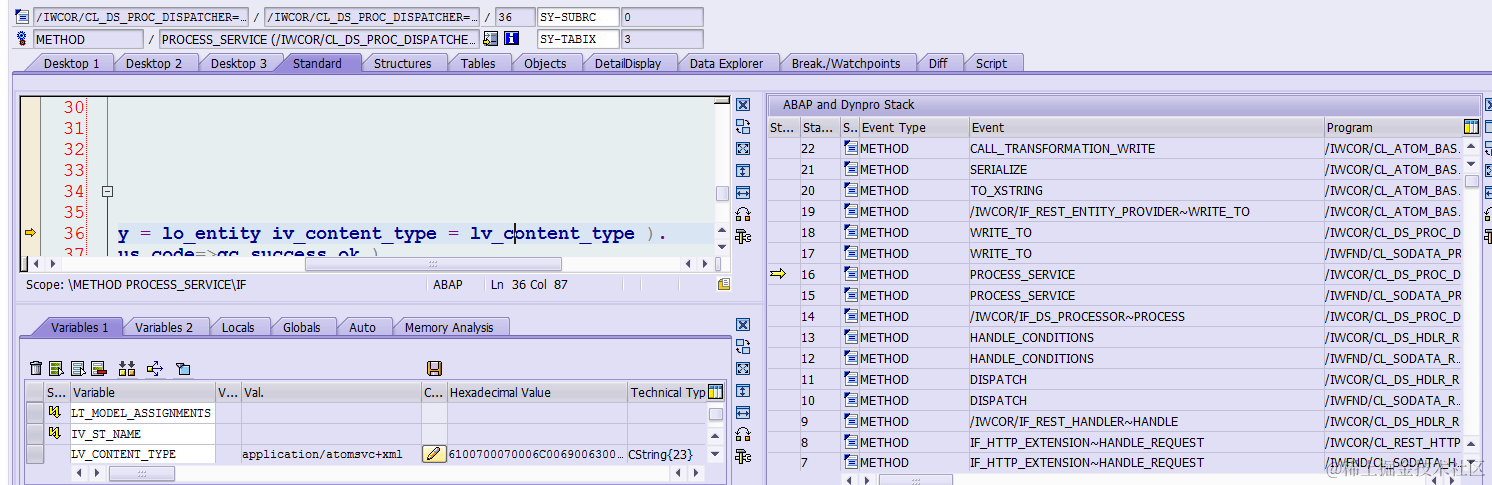
Task: Open the Diff tab
Action: [938, 63]
